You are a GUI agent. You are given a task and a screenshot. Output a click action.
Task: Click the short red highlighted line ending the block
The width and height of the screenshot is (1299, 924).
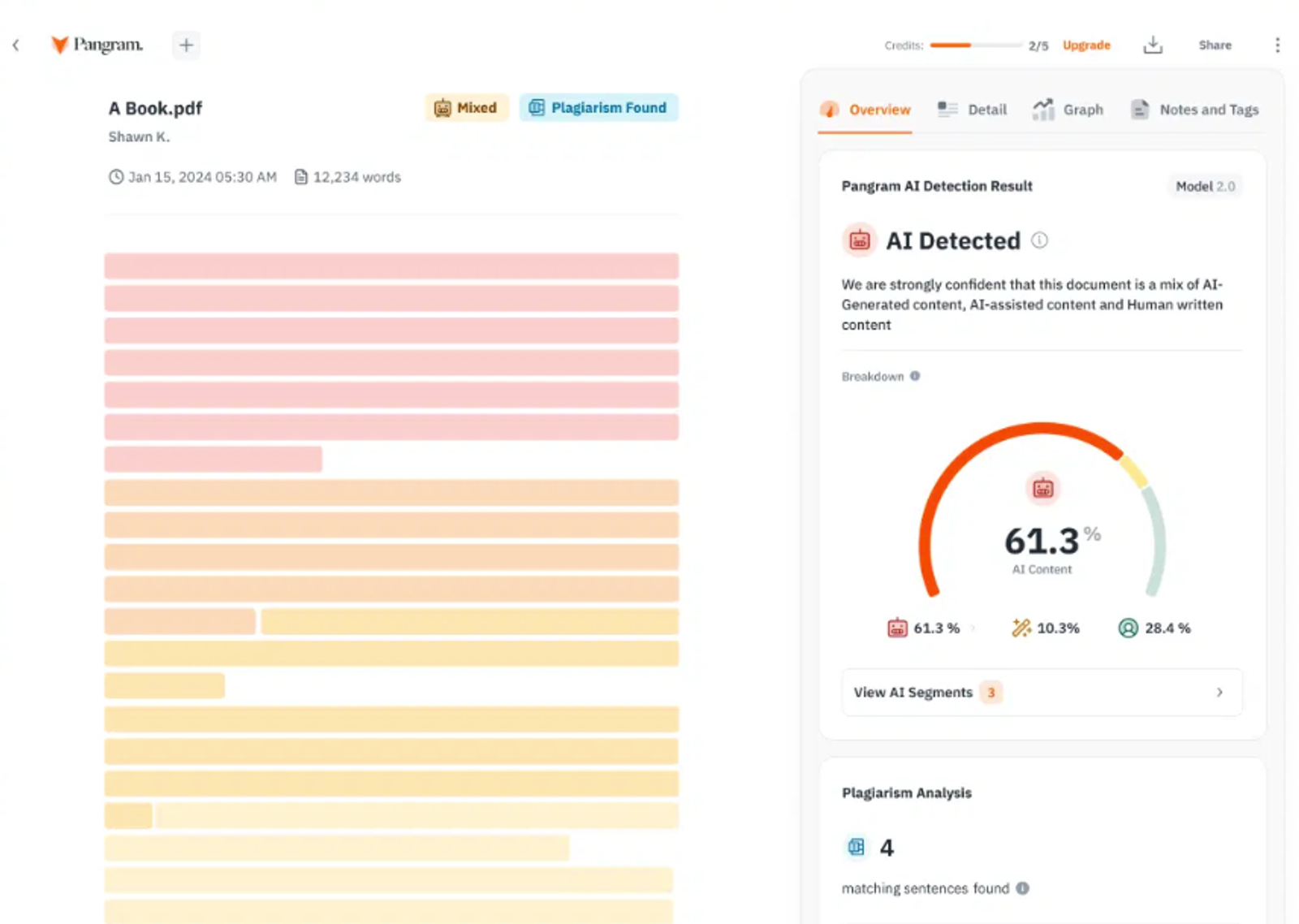pyautogui.click(x=214, y=460)
